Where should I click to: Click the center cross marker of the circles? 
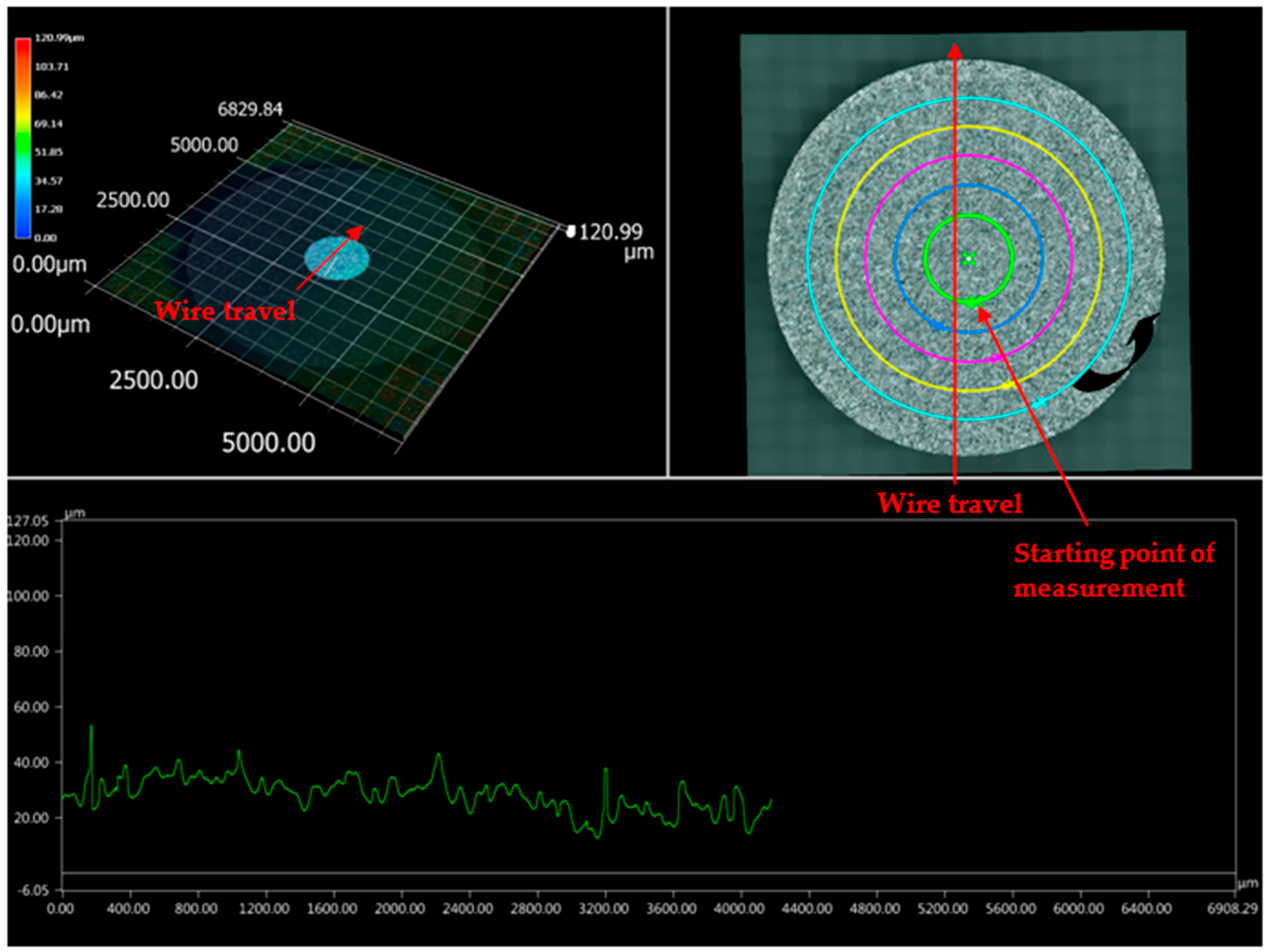[969, 258]
